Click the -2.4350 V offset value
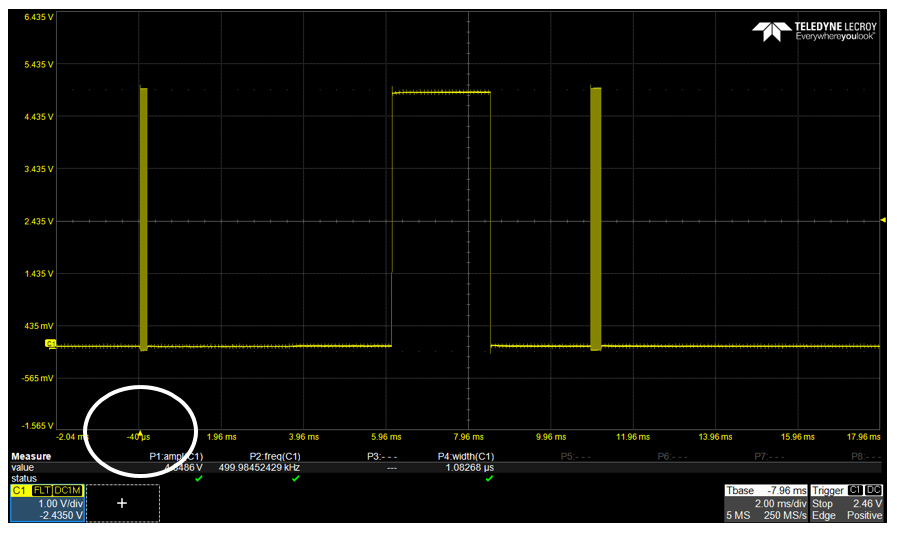The image size is (897, 534). (x=61, y=515)
